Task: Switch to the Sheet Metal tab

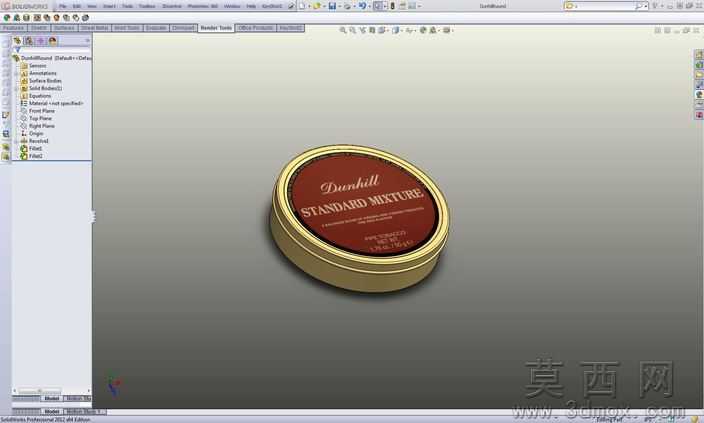Action: (x=94, y=28)
